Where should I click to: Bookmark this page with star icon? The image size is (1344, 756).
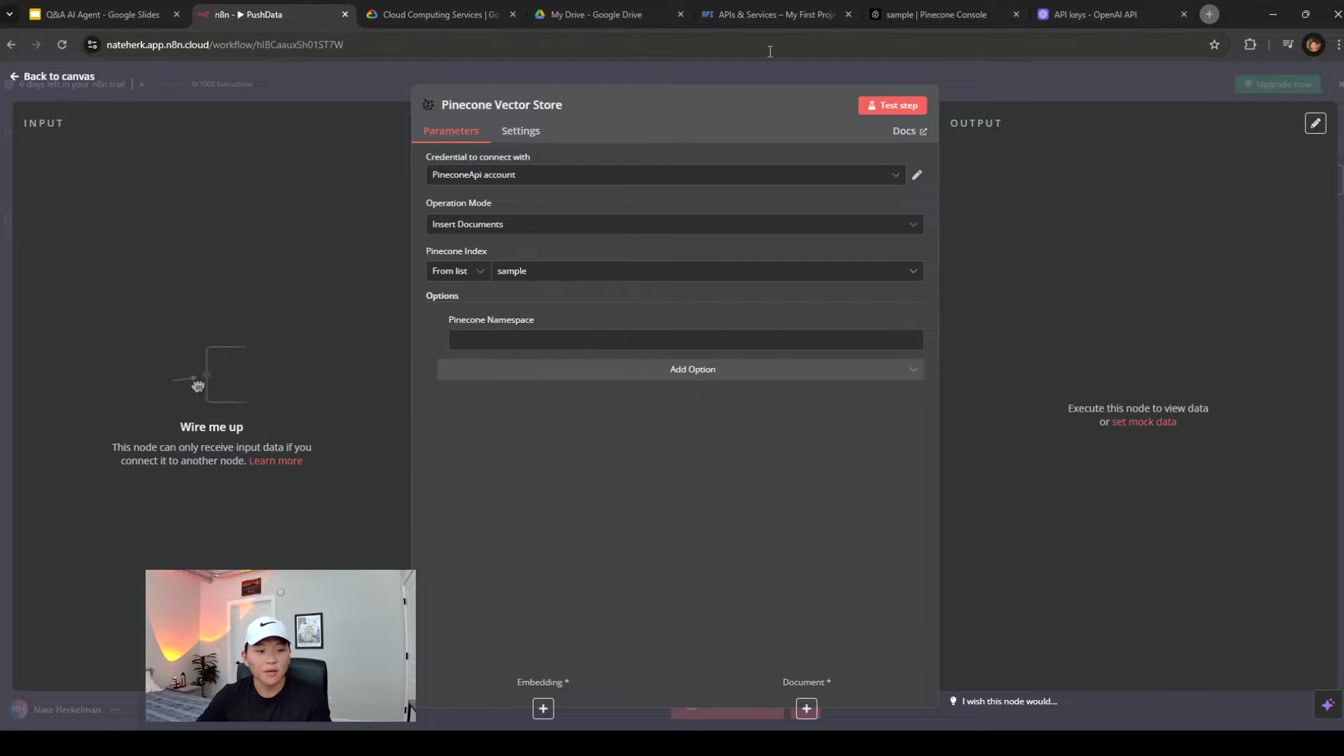tap(1214, 45)
